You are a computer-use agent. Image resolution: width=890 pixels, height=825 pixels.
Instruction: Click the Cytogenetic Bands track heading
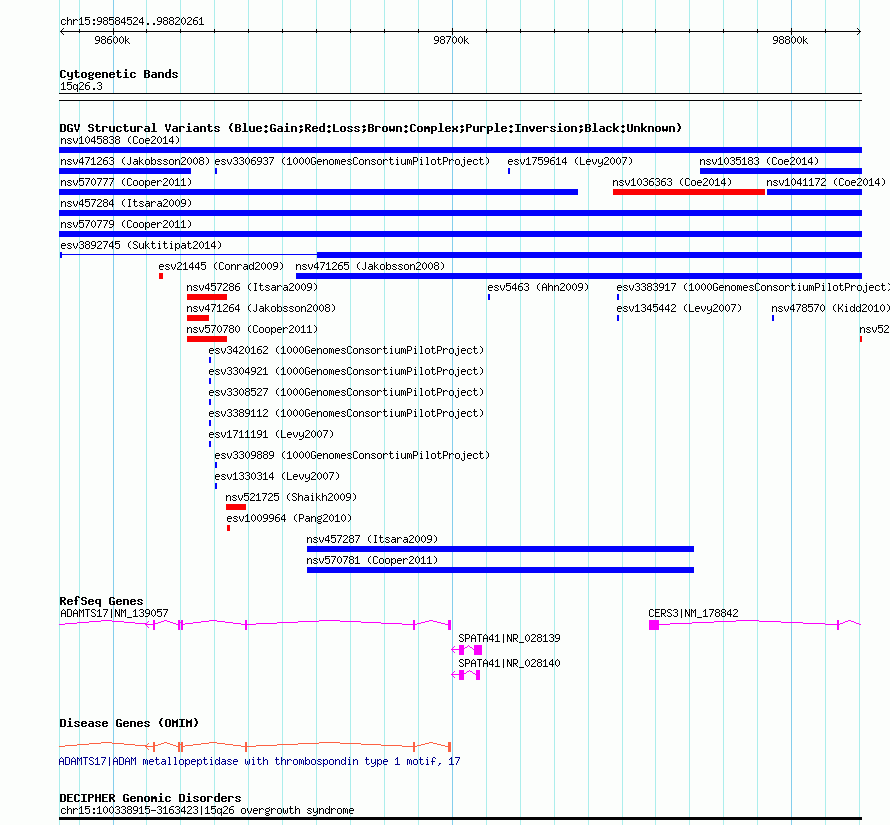(x=119, y=74)
